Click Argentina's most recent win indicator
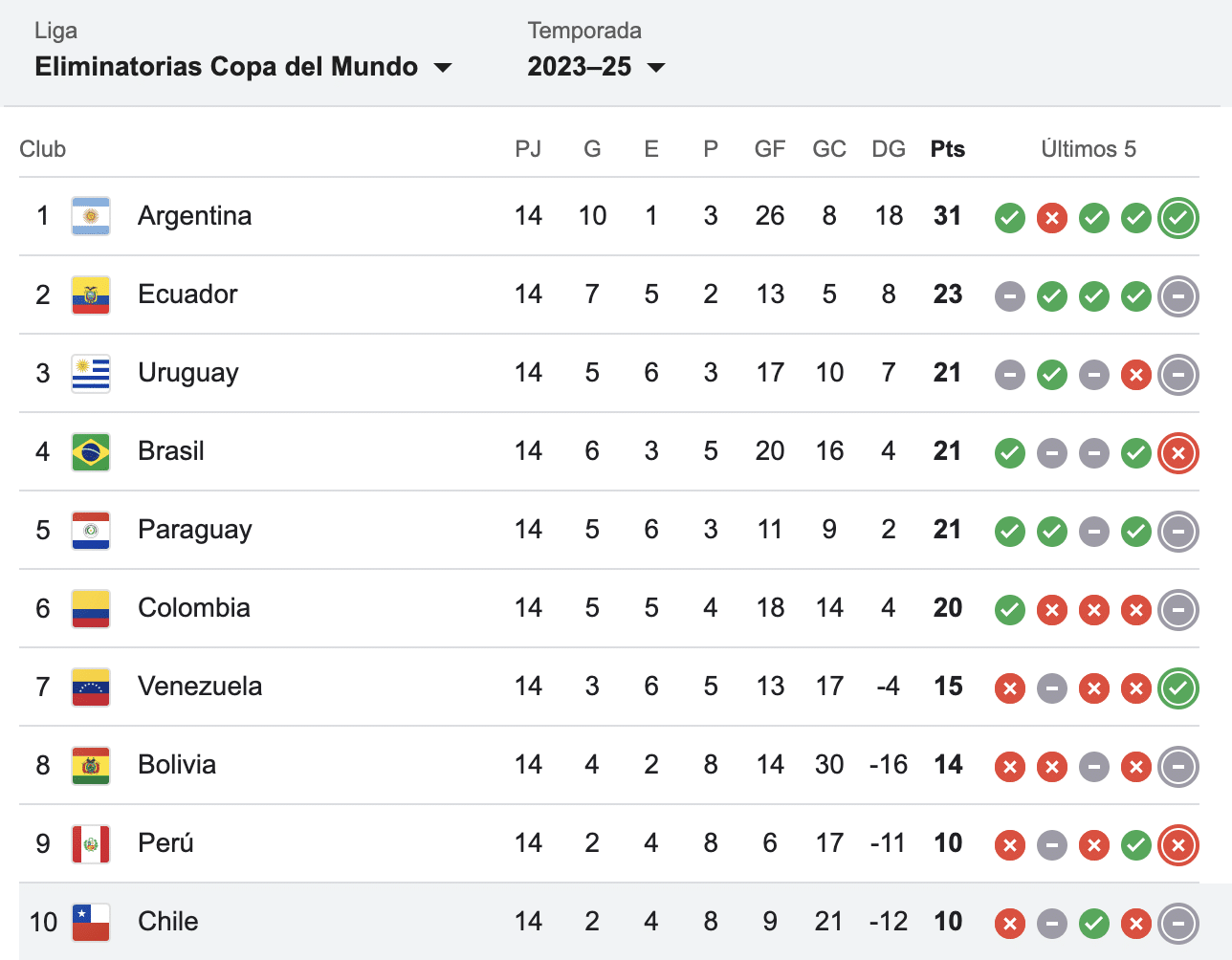Screen dimensions: 1232x960 (1178, 218)
